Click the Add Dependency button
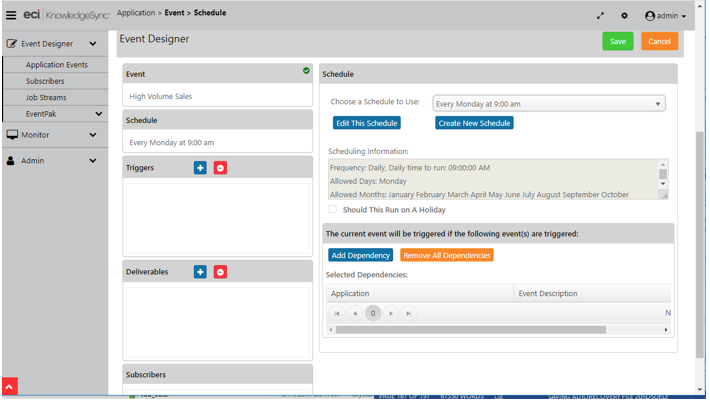710x400 pixels. 360,255
